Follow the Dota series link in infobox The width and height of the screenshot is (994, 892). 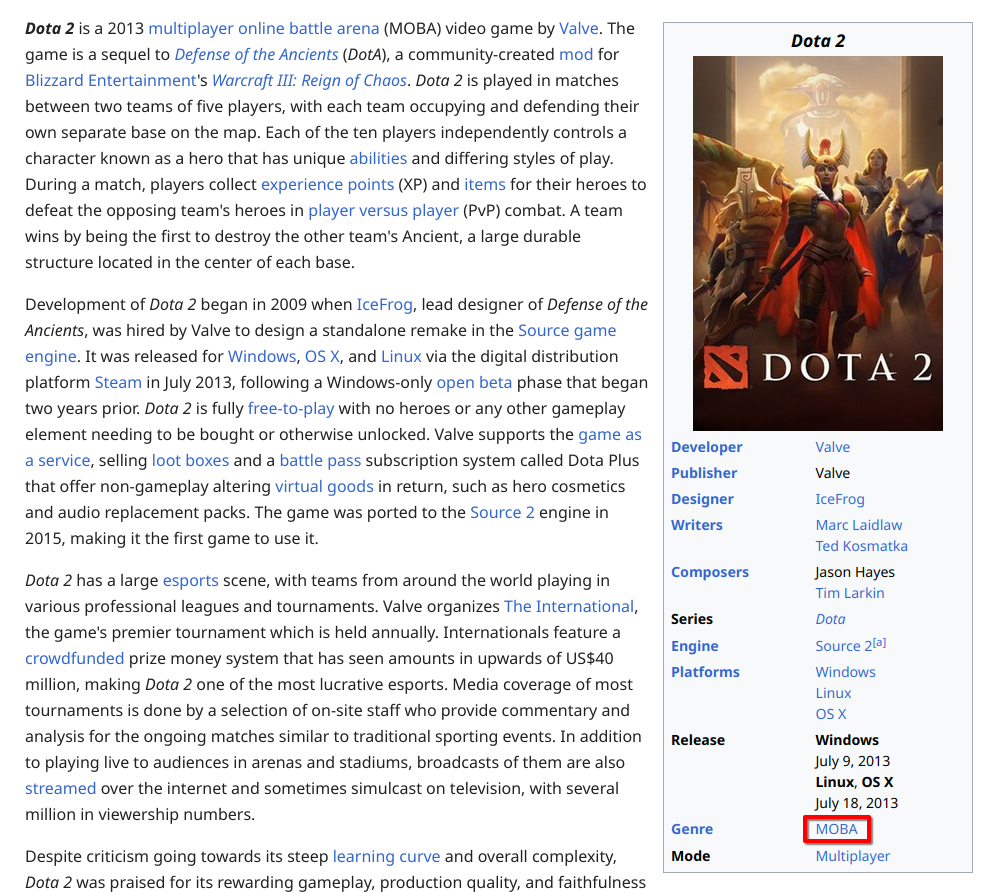point(830,619)
